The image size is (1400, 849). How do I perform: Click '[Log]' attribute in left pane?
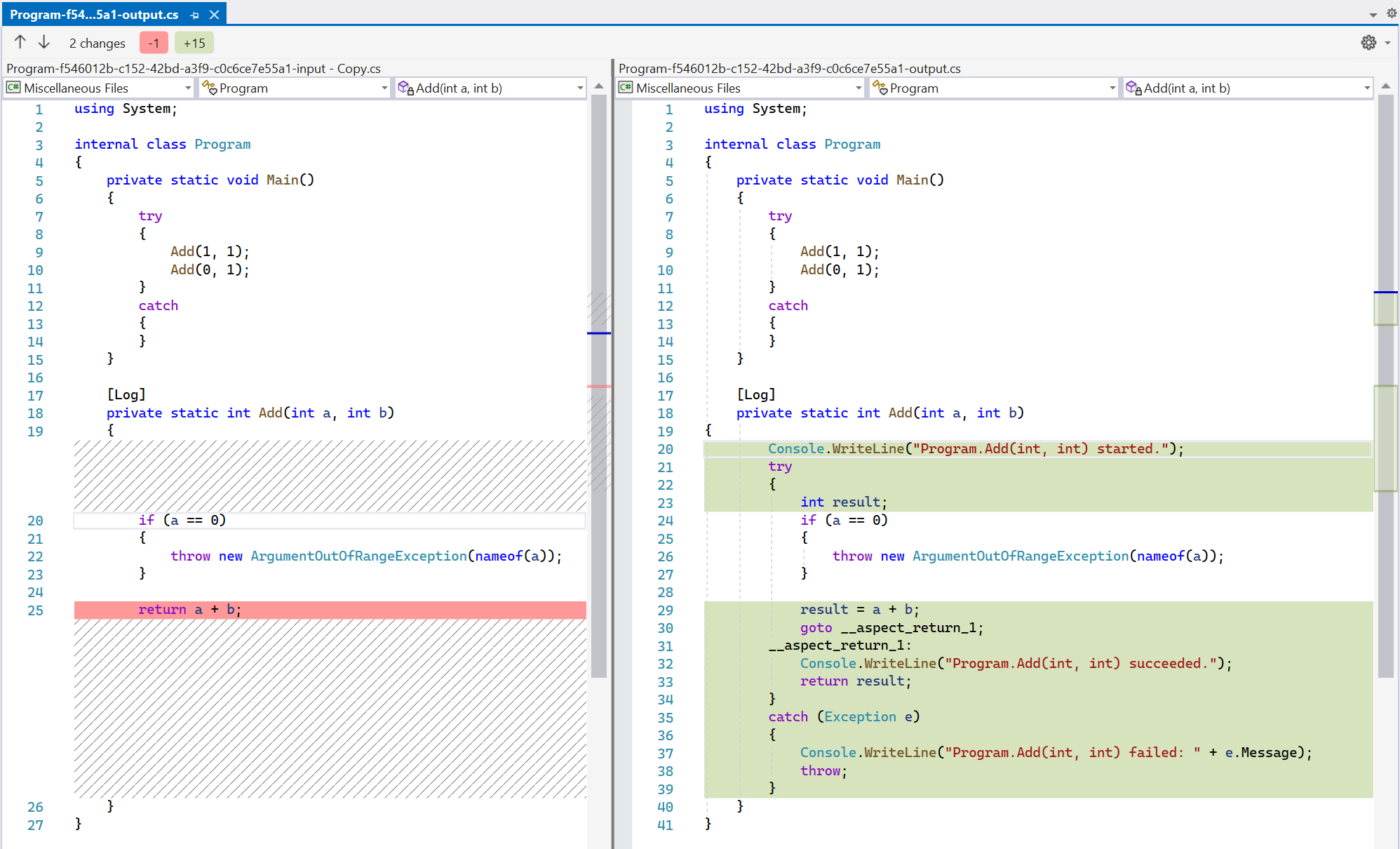pos(126,395)
